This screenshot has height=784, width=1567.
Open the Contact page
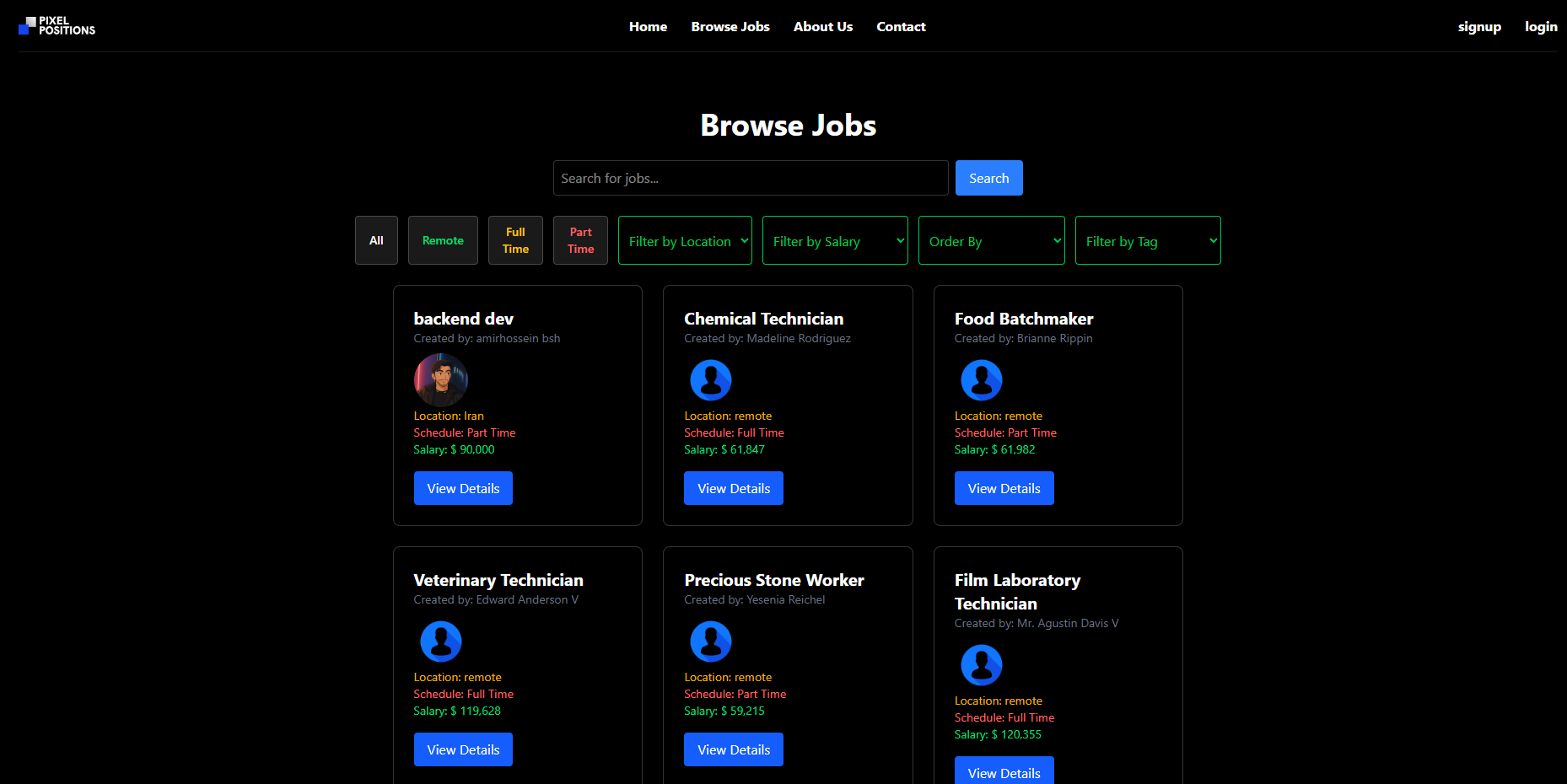(x=901, y=27)
